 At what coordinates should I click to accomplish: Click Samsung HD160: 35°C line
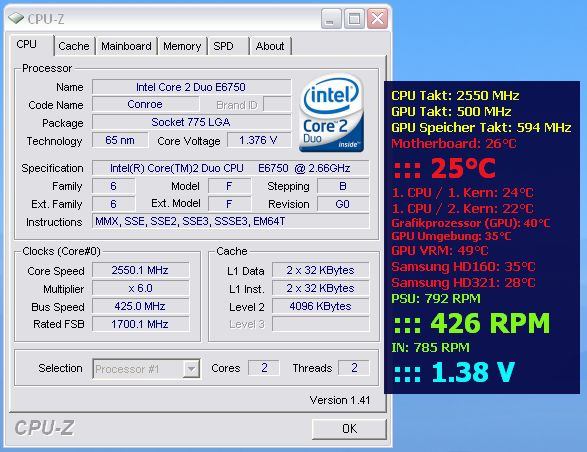point(463,267)
